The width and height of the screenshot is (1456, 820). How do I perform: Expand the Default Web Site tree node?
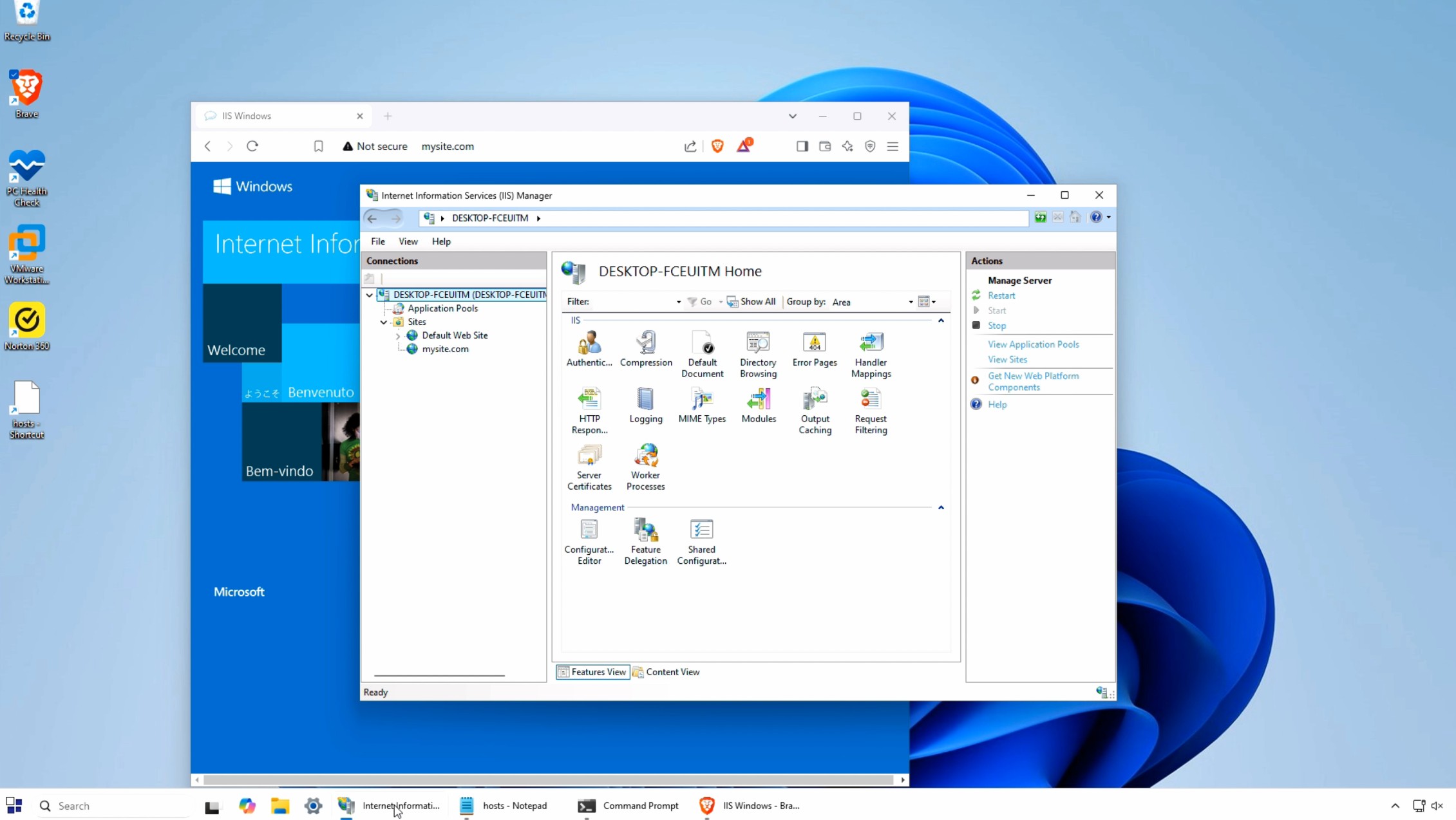[x=398, y=335]
